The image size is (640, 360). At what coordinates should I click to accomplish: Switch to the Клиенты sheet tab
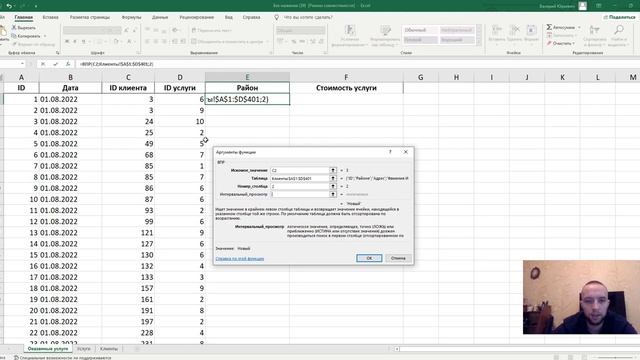[x=109, y=349]
